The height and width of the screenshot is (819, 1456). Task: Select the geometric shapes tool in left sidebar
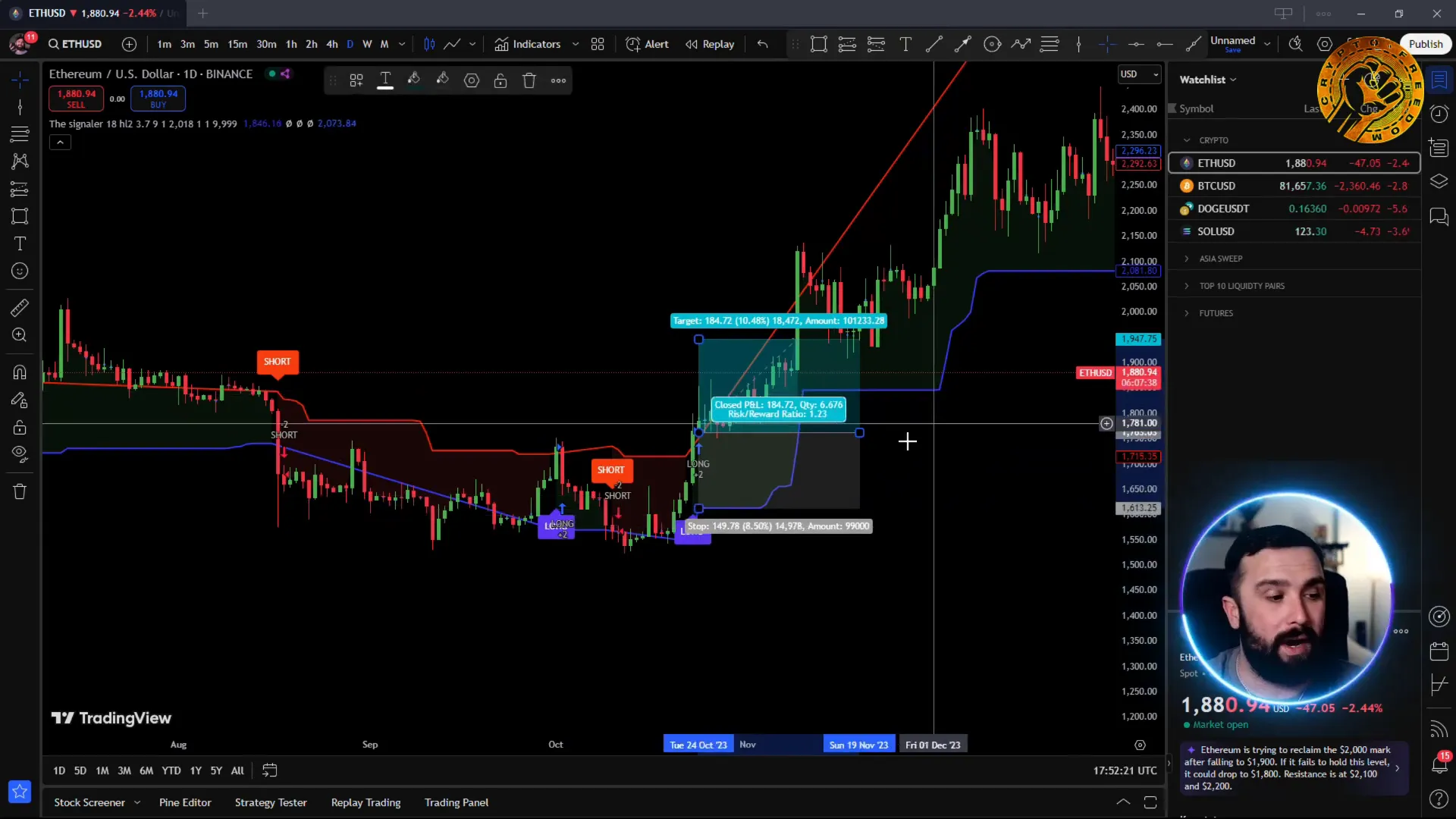click(x=20, y=216)
